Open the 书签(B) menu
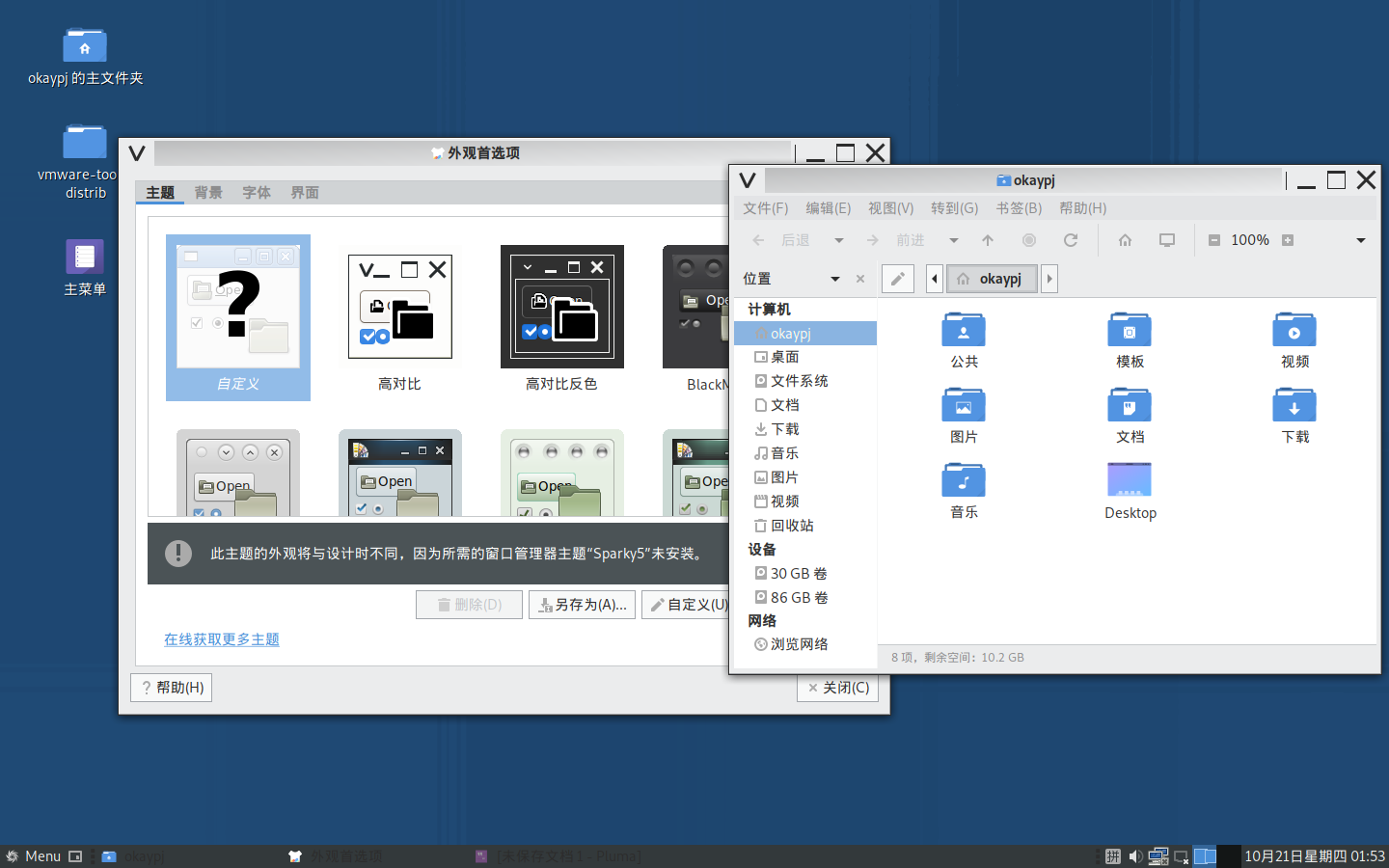This screenshot has height=868, width=1389. coord(1018,208)
